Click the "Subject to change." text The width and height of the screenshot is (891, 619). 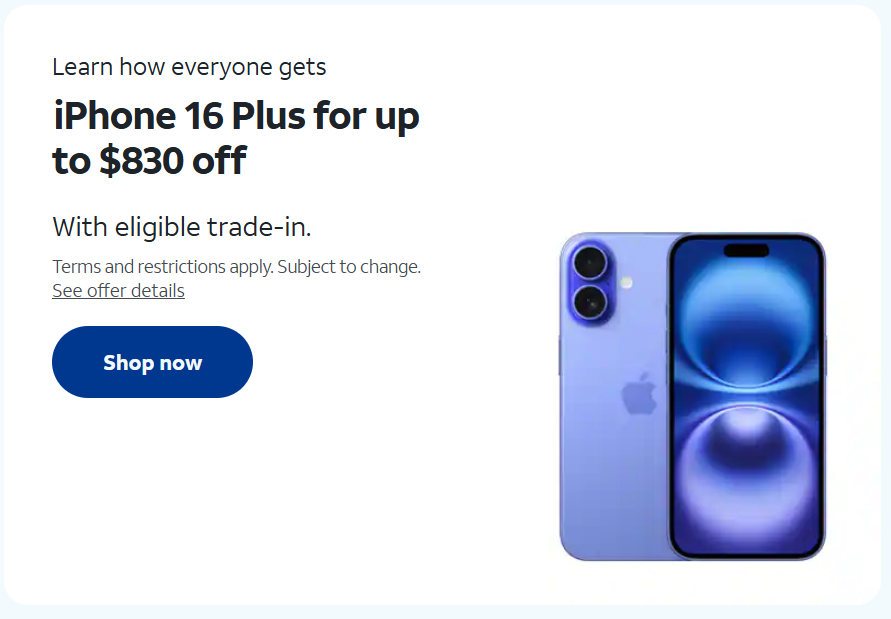[349, 267]
